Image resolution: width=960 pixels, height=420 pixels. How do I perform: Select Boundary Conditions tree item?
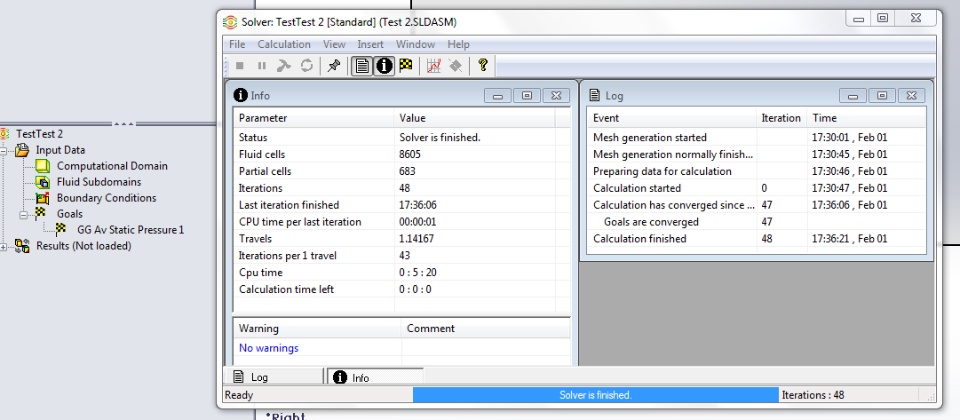tap(106, 198)
